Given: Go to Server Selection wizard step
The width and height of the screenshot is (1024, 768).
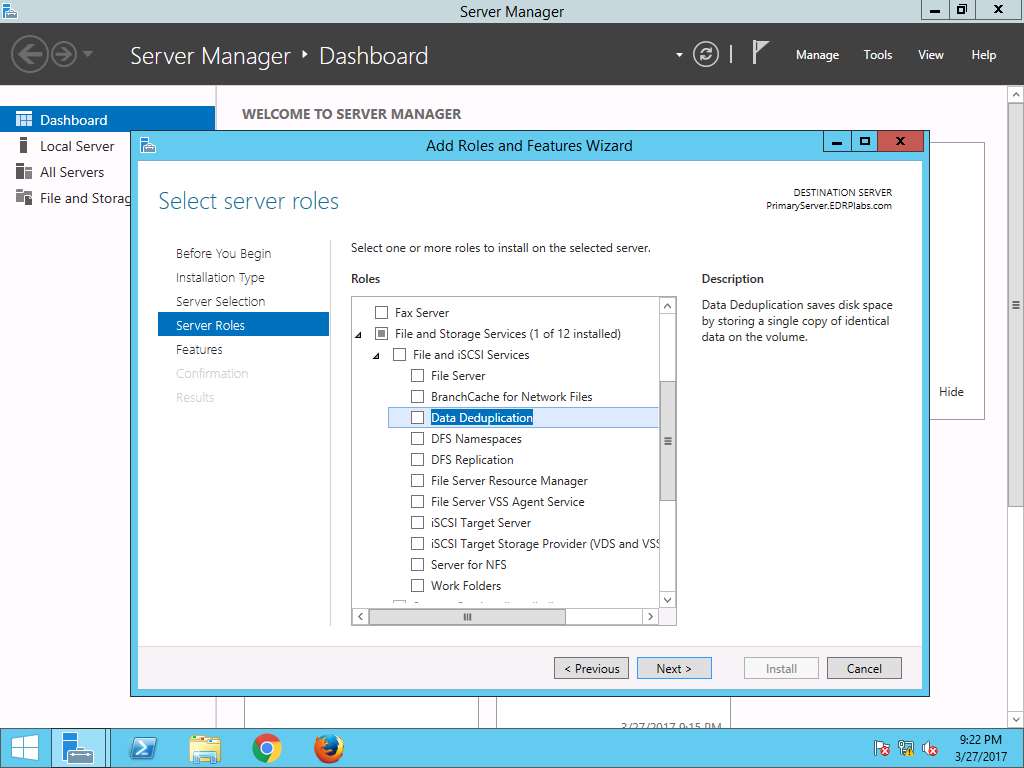Looking at the screenshot, I should [220, 302].
